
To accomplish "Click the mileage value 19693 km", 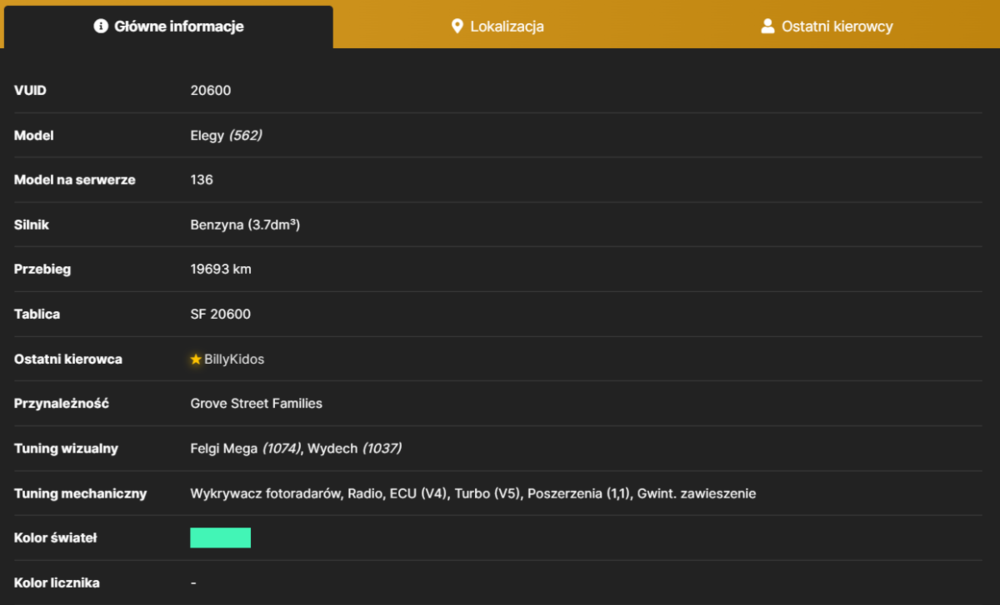I will [x=221, y=269].
